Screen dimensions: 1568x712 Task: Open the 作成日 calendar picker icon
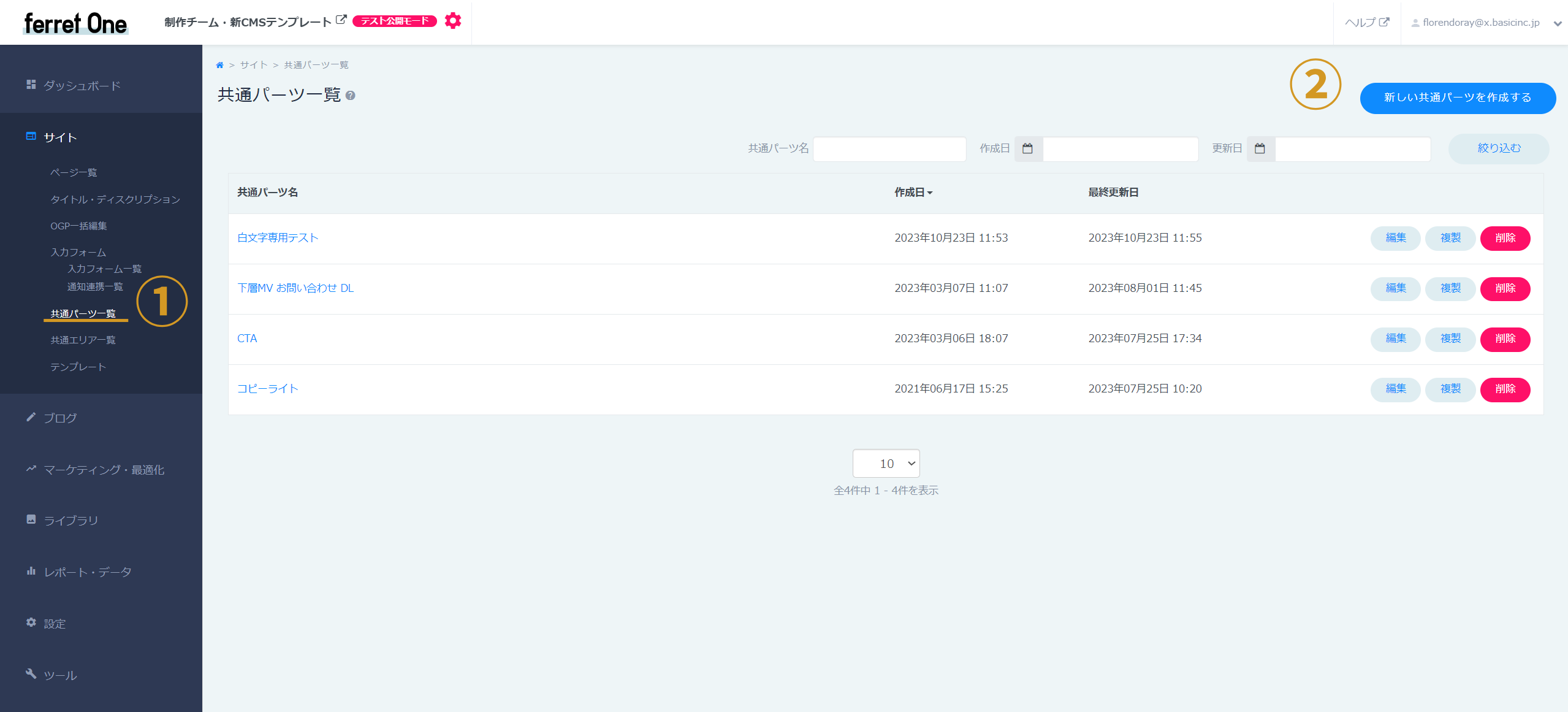tap(1028, 148)
